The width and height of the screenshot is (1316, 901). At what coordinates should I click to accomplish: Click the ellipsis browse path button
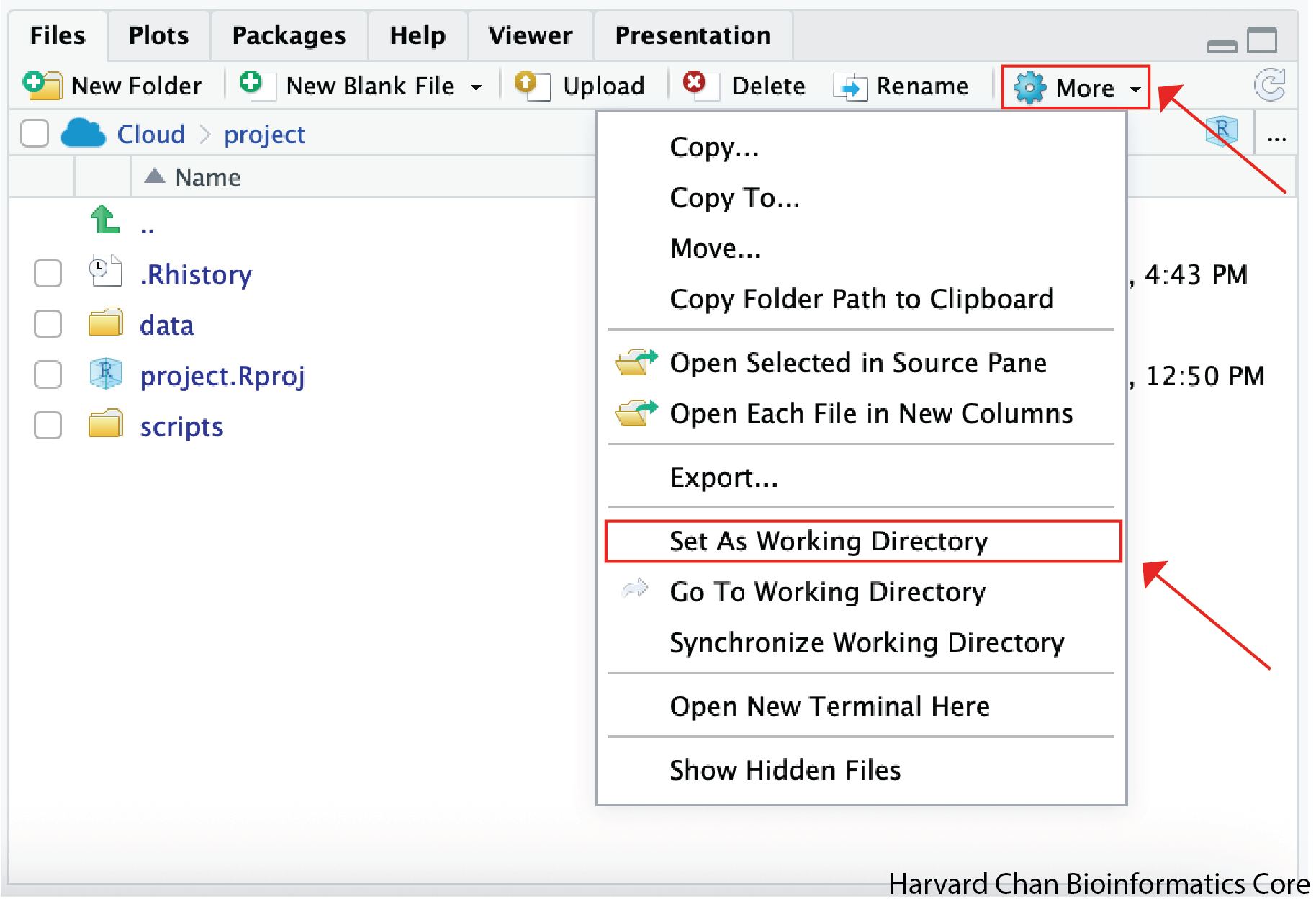click(x=1276, y=135)
